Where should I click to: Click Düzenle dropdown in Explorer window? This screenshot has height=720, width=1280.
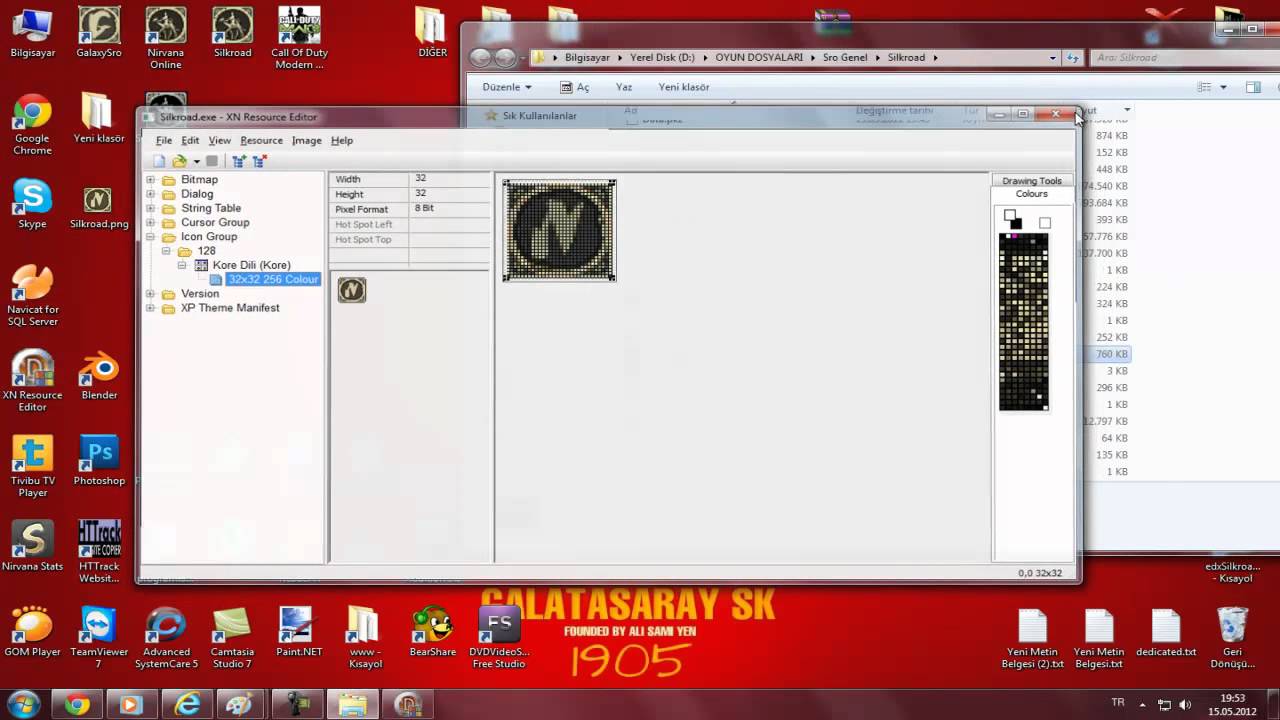tap(507, 87)
